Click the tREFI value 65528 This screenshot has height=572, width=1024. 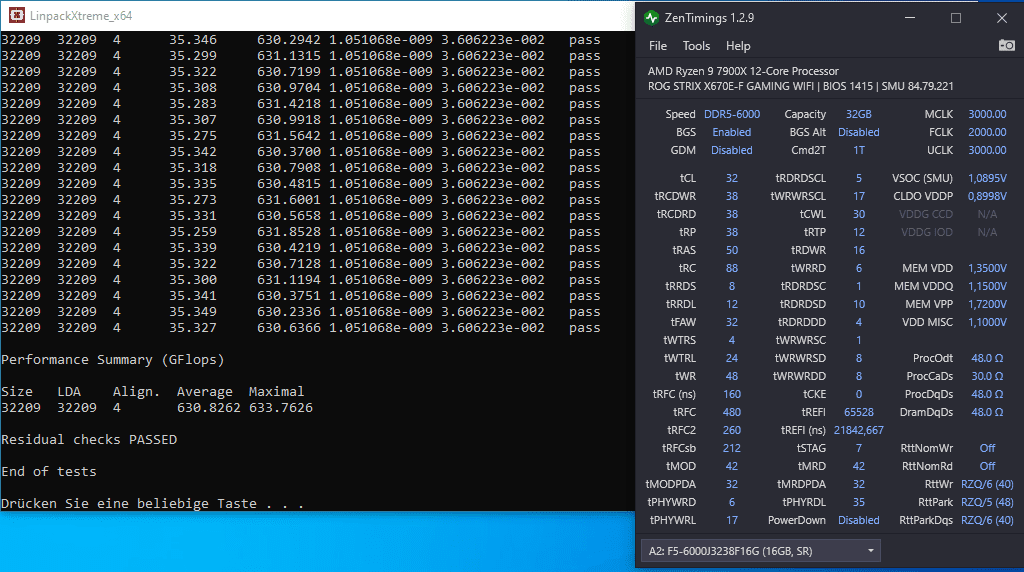point(858,412)
